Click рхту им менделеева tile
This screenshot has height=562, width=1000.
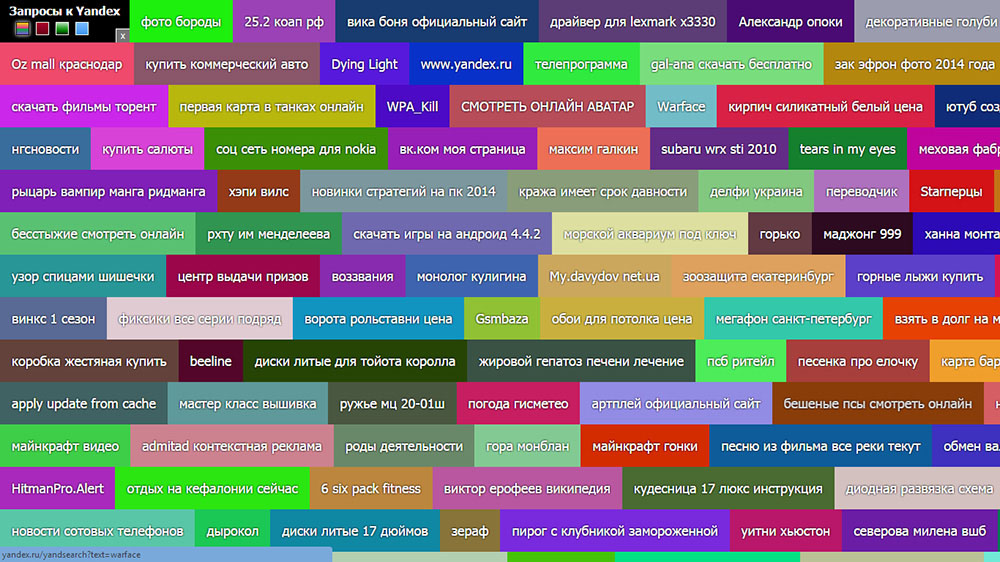pos(268,233)
